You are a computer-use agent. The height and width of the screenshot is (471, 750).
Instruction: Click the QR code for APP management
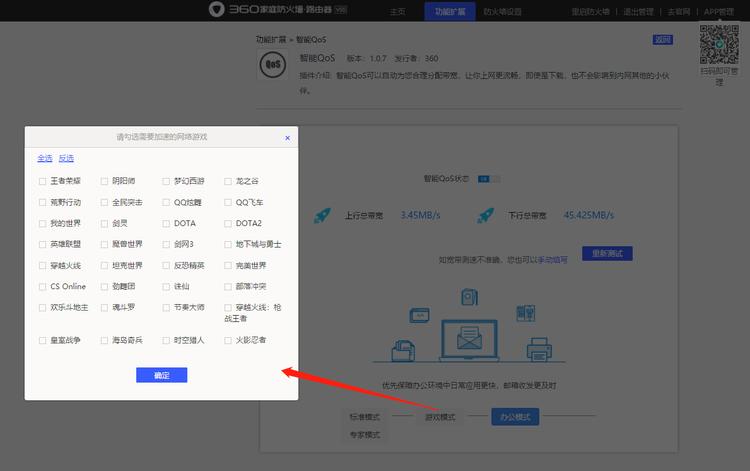[719, 44]
